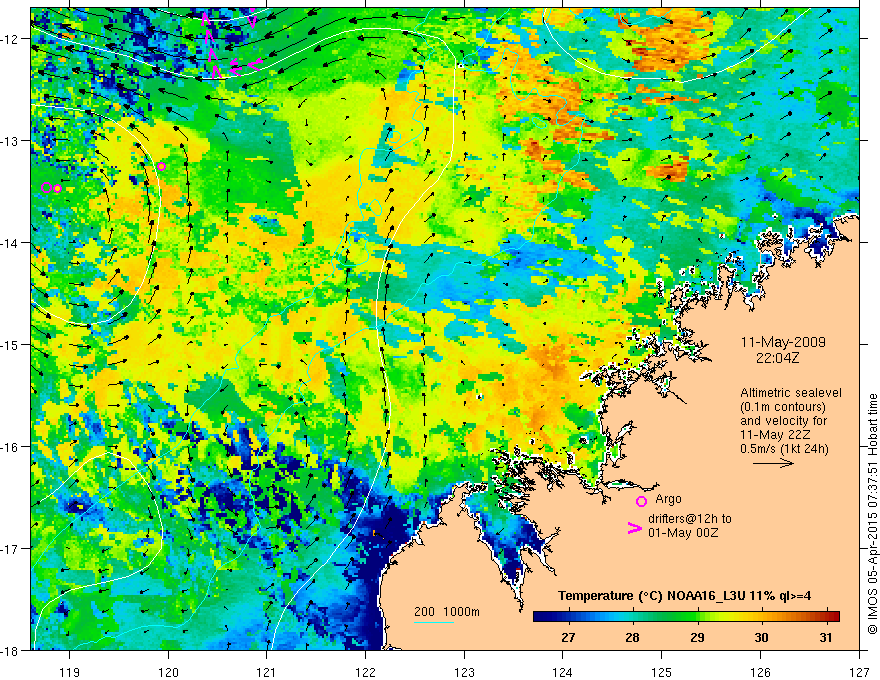Click the black 0.5m/s reference velocity arrow
Screen dimensions: 880x680
[773, 463]
